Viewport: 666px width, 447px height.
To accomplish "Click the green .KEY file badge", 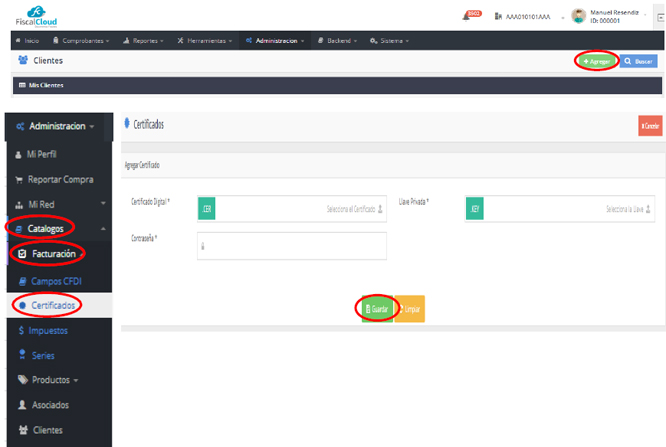I will [474, 209].
